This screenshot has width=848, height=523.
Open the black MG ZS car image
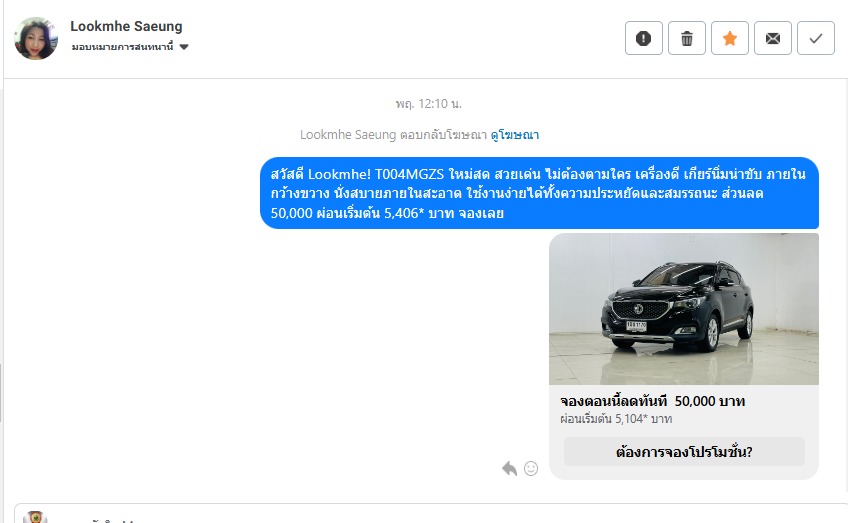(x=684, y=309)
